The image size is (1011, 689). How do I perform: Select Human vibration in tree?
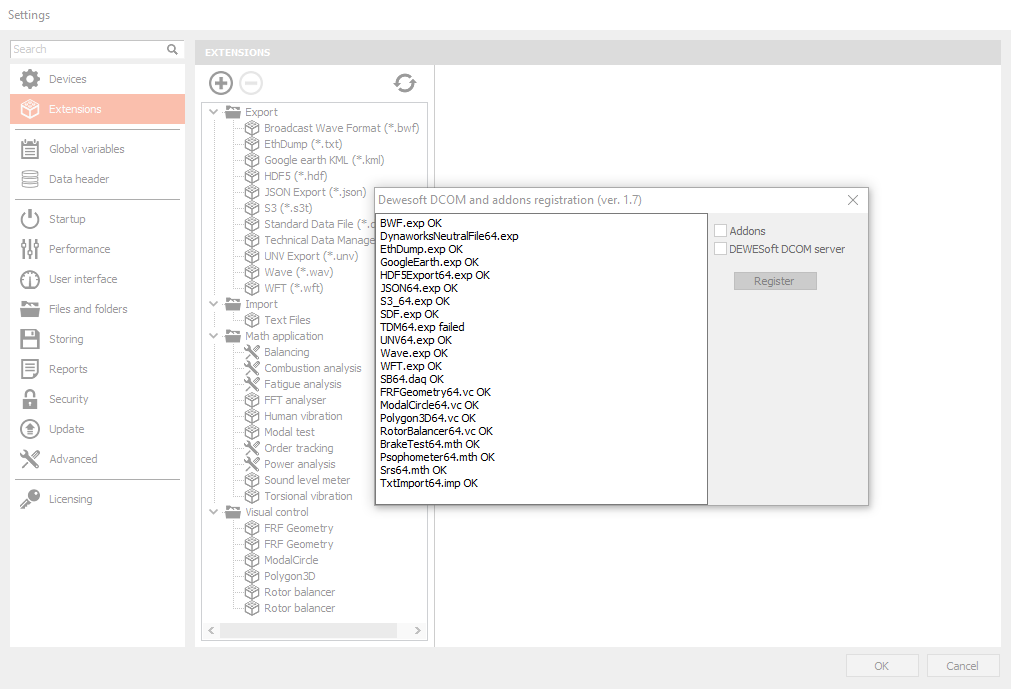pos(303,416)
